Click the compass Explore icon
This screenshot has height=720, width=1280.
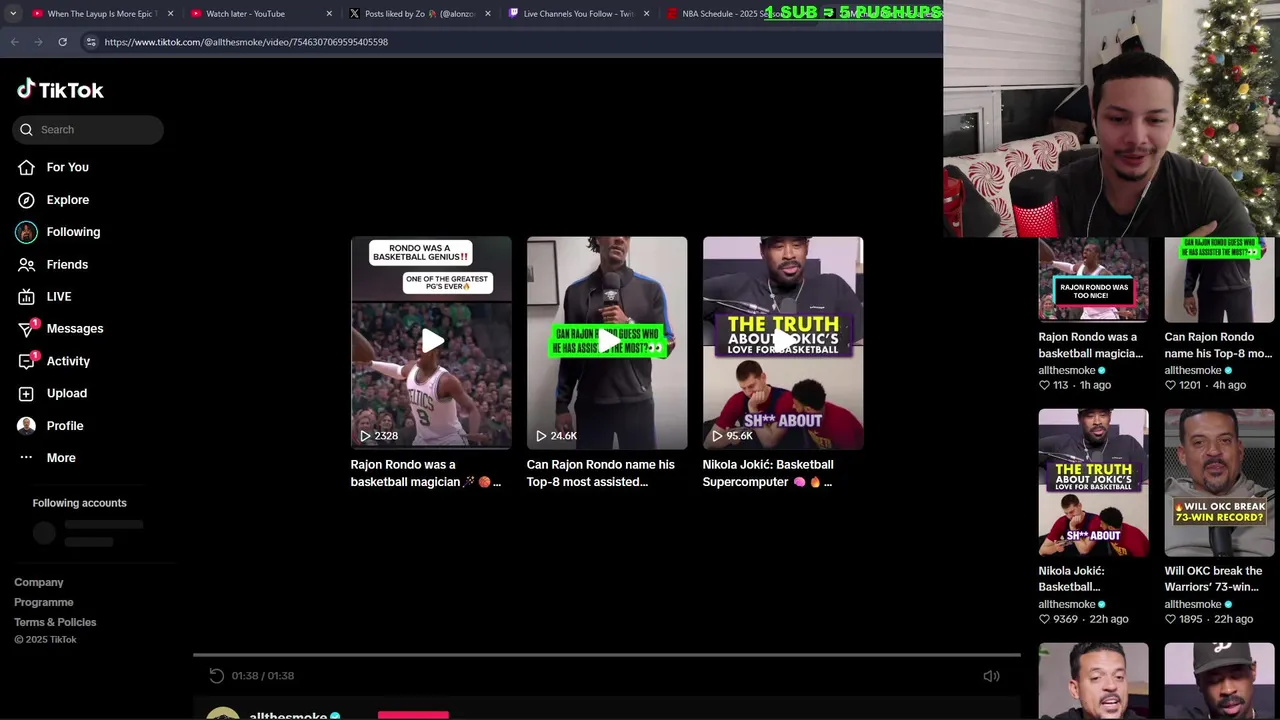[26, 200]
